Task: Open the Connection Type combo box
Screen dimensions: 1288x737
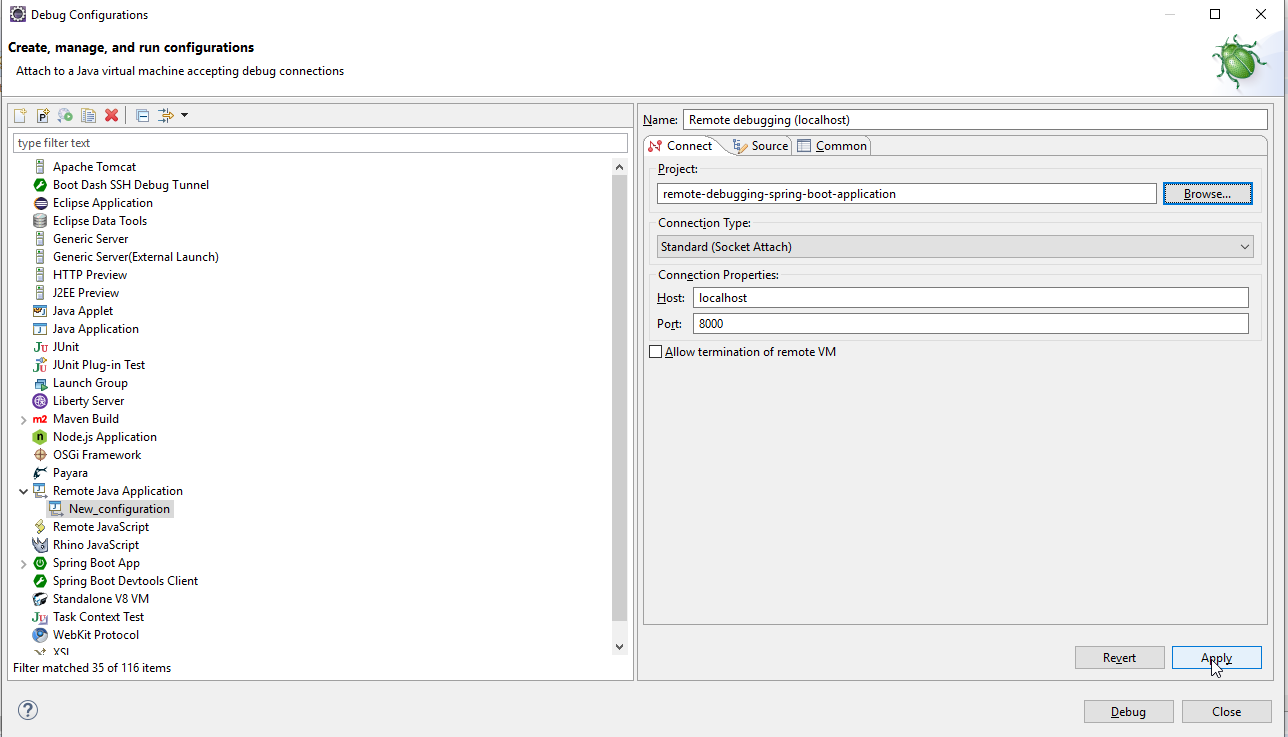Action: [x=955, y=246]
